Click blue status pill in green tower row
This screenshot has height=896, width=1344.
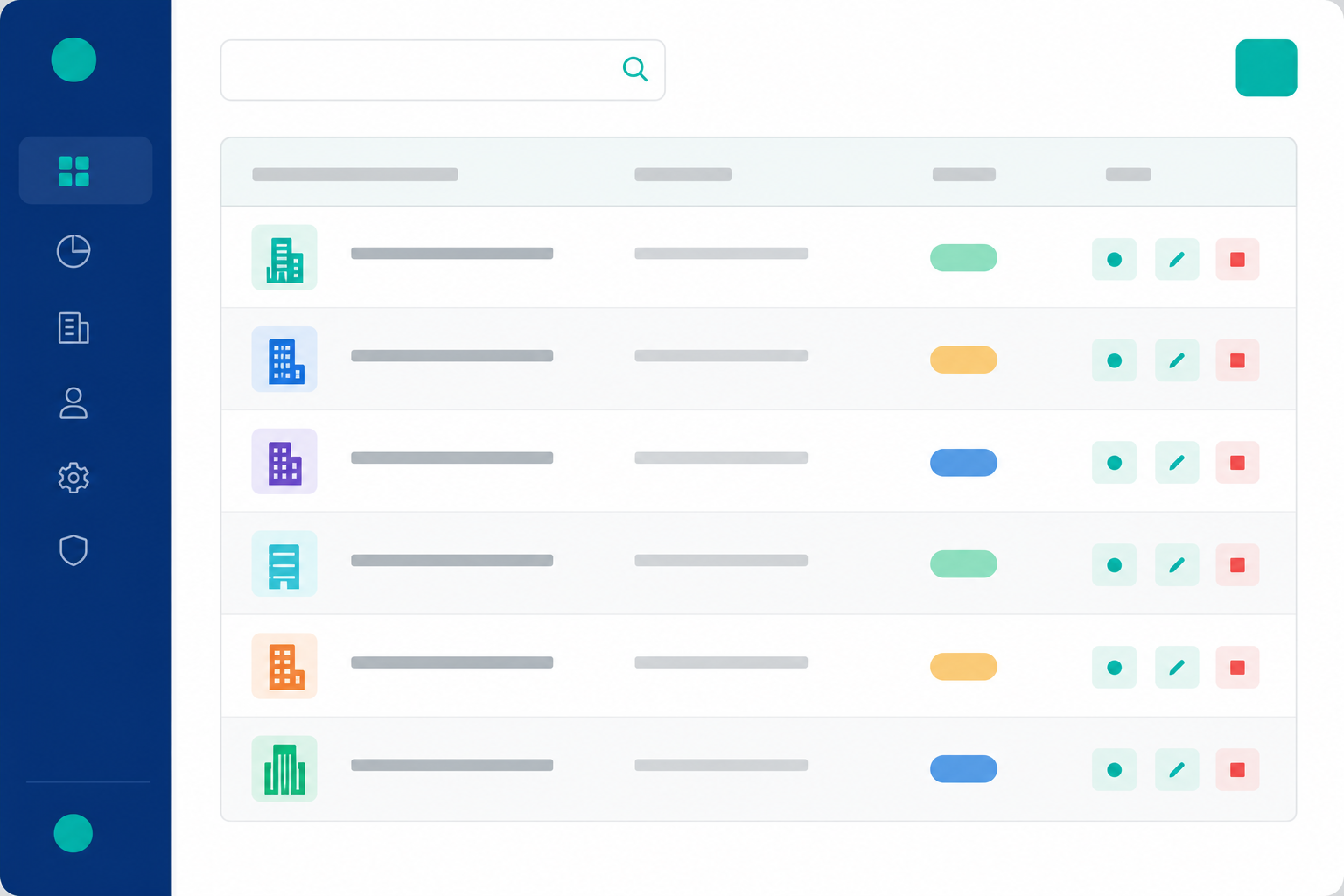[x=963, y=768]
